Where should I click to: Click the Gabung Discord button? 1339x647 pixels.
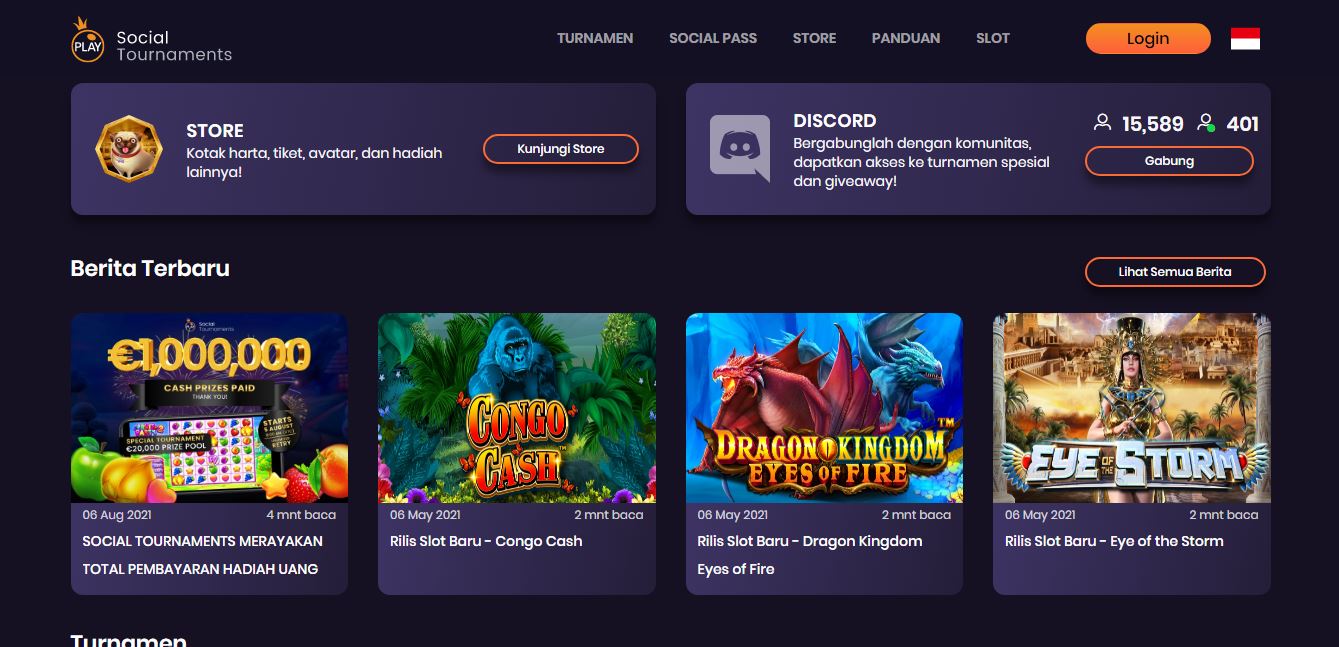[x=1169, y=161]
